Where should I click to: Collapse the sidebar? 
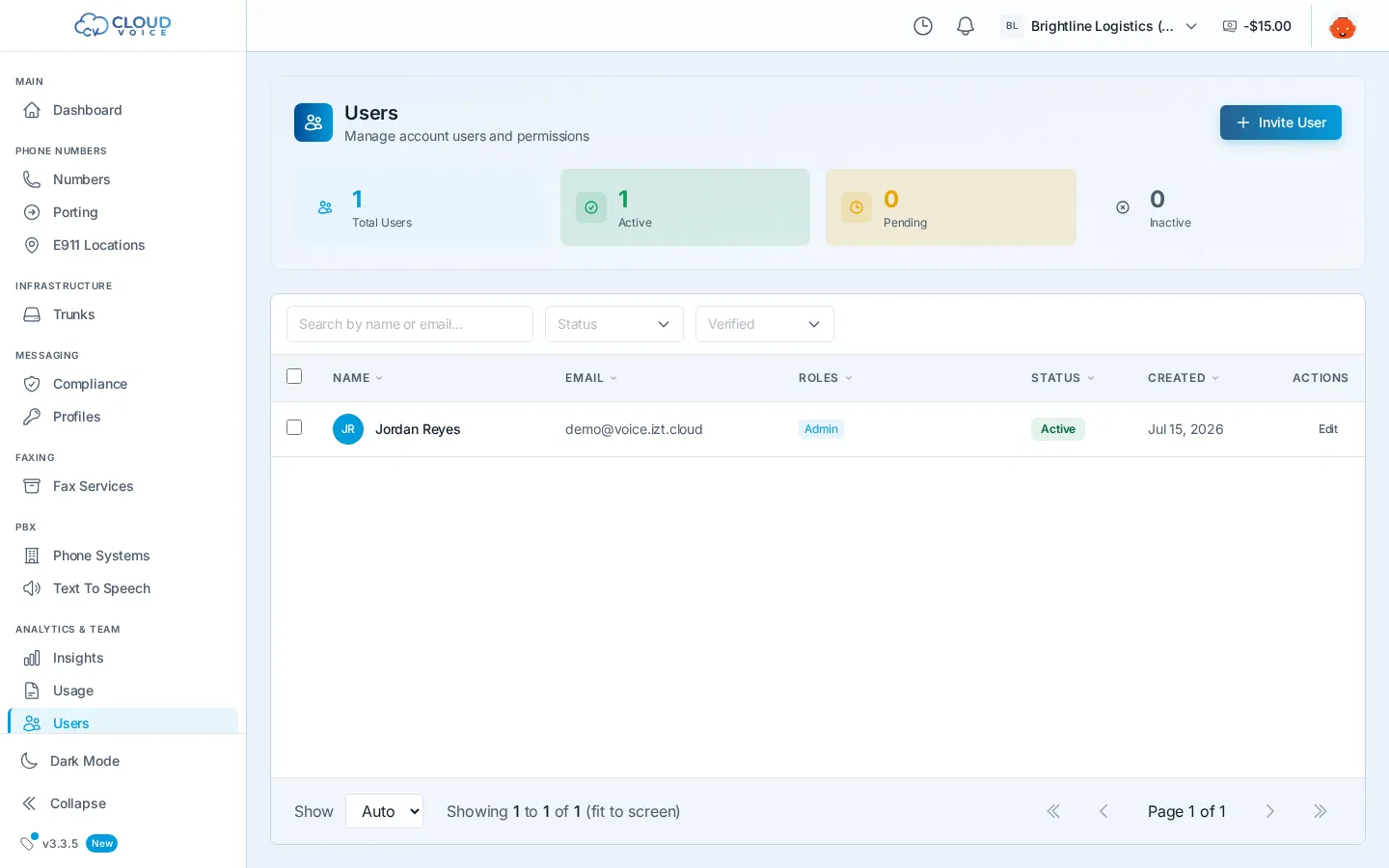pyautogui.click(x=123, y=803)
